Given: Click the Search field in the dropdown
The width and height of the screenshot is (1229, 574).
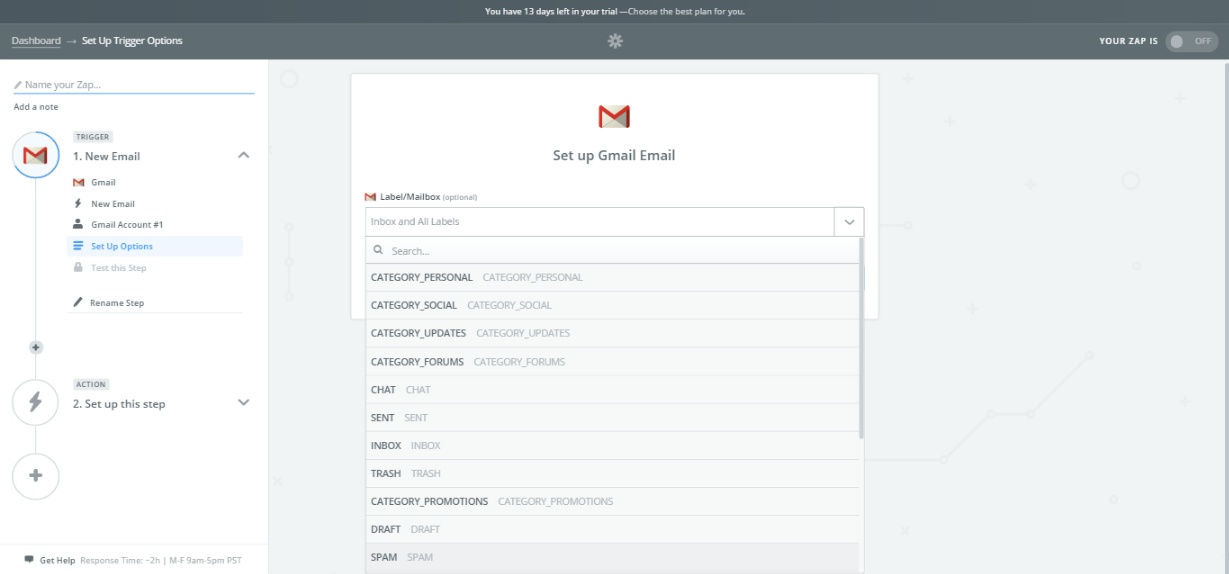Looking at the screenshot, I should [x=612, y=251].
